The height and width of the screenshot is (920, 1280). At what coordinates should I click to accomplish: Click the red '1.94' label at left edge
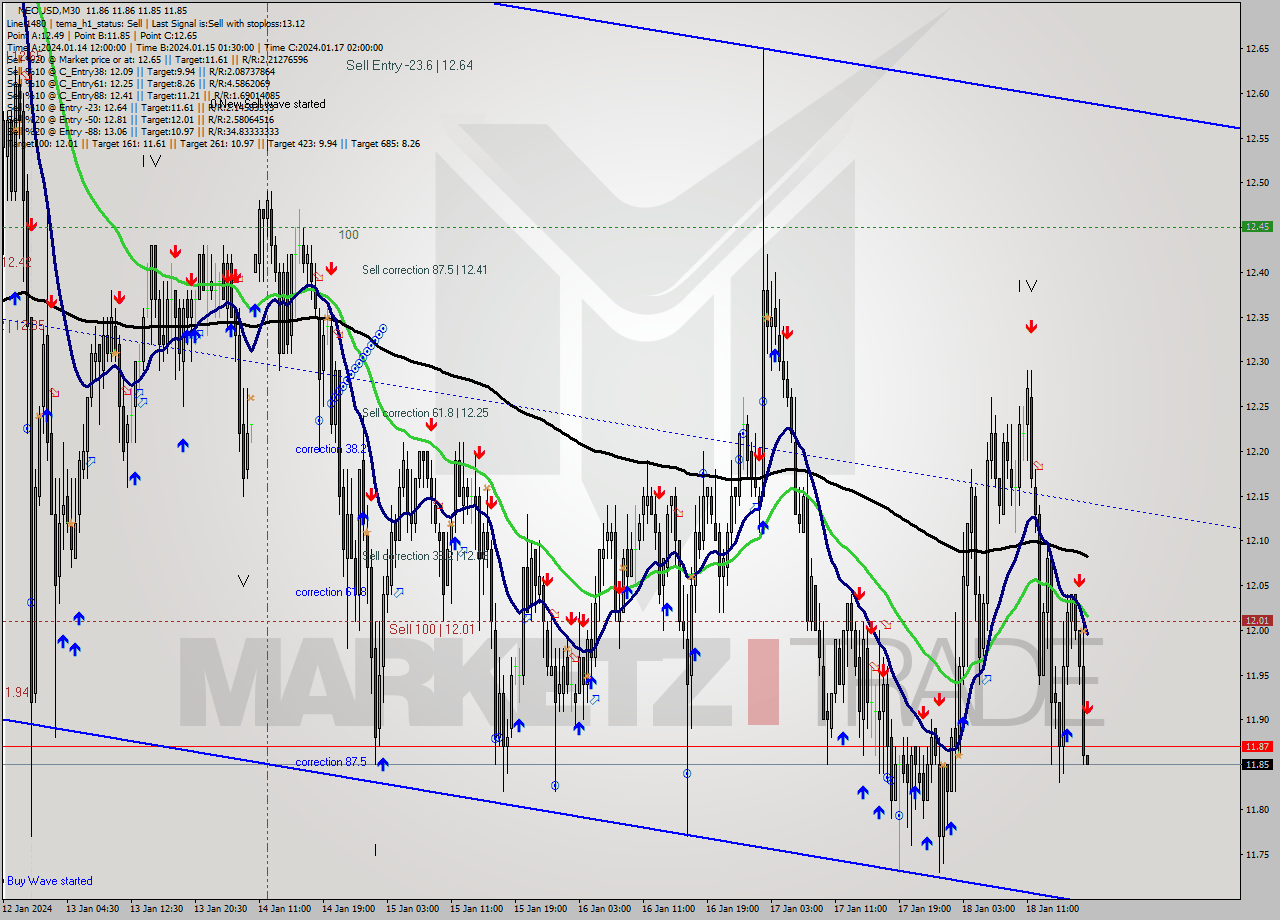17,692
